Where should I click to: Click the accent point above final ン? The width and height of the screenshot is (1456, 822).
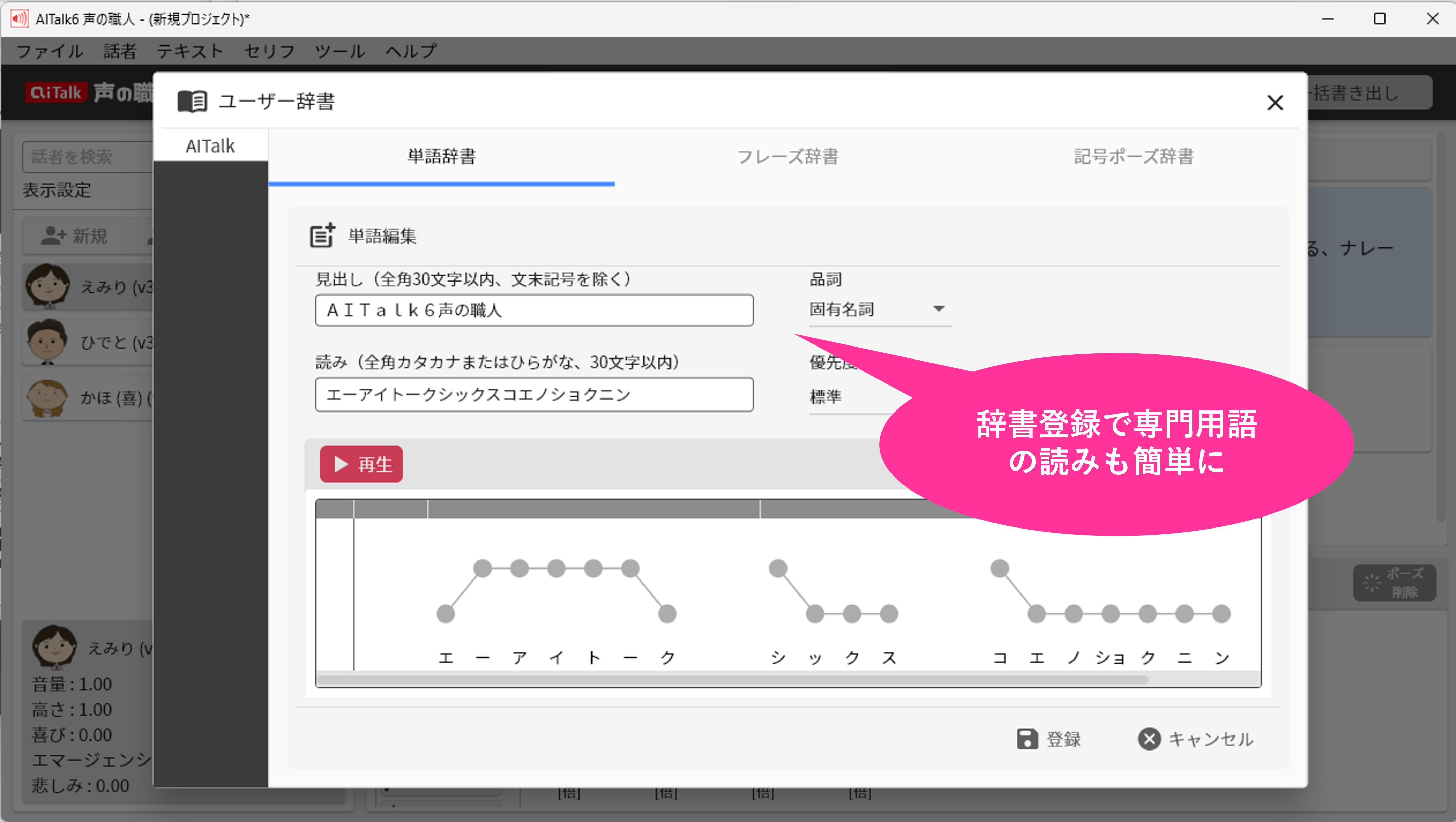pos(1221,613)
